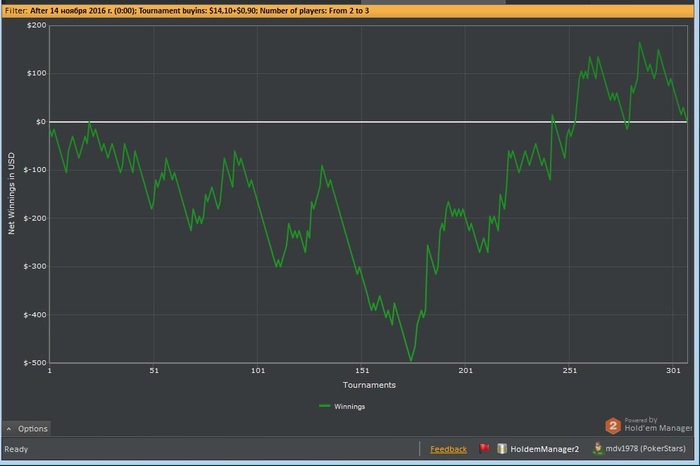Click the Ready status text
The image size is (700, 466).
pos(16,449)
